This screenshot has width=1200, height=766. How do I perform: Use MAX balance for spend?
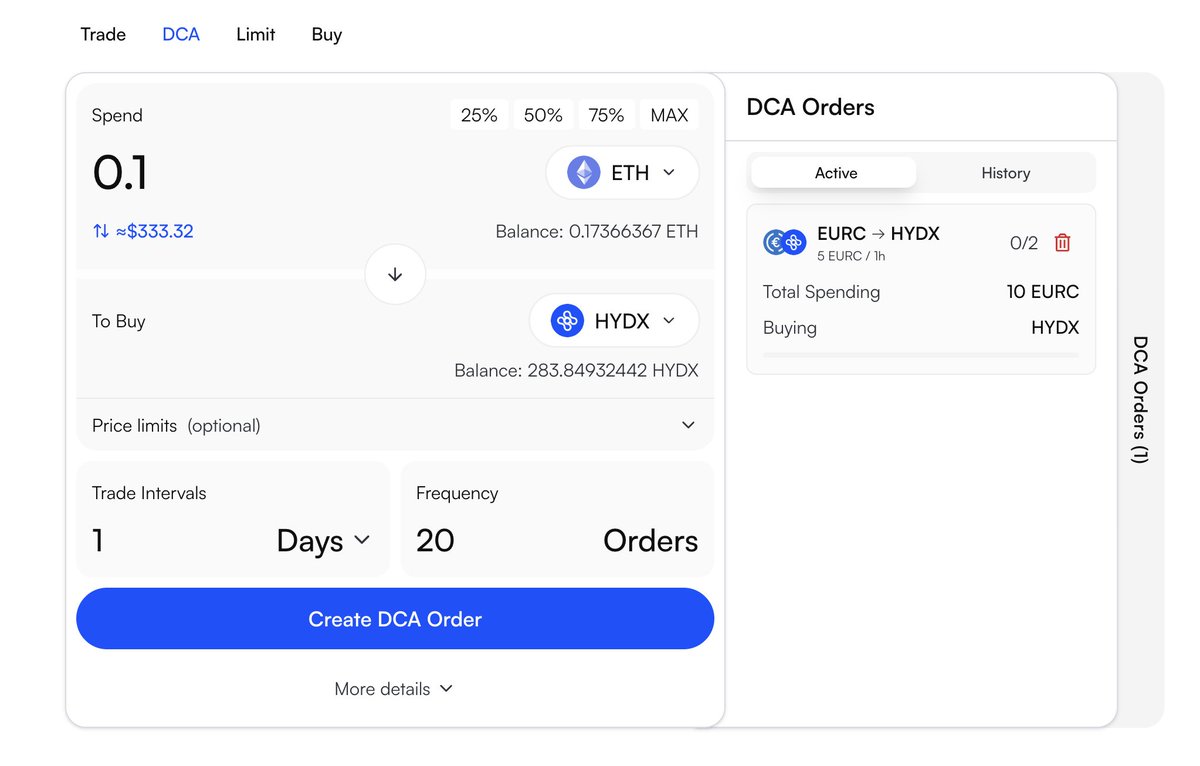[669, 115]
